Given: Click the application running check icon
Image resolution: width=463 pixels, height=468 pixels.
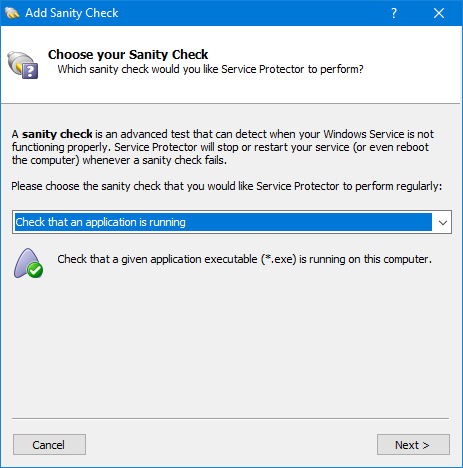Looking at the screenshot, I should click(28, 263).
